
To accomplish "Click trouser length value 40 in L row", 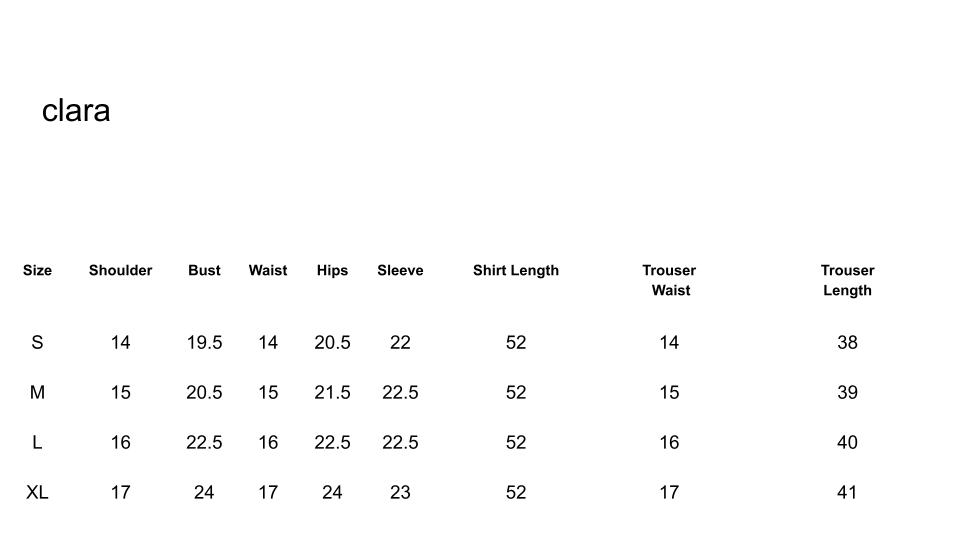I will pyautogui.click(x=847, y=442).
